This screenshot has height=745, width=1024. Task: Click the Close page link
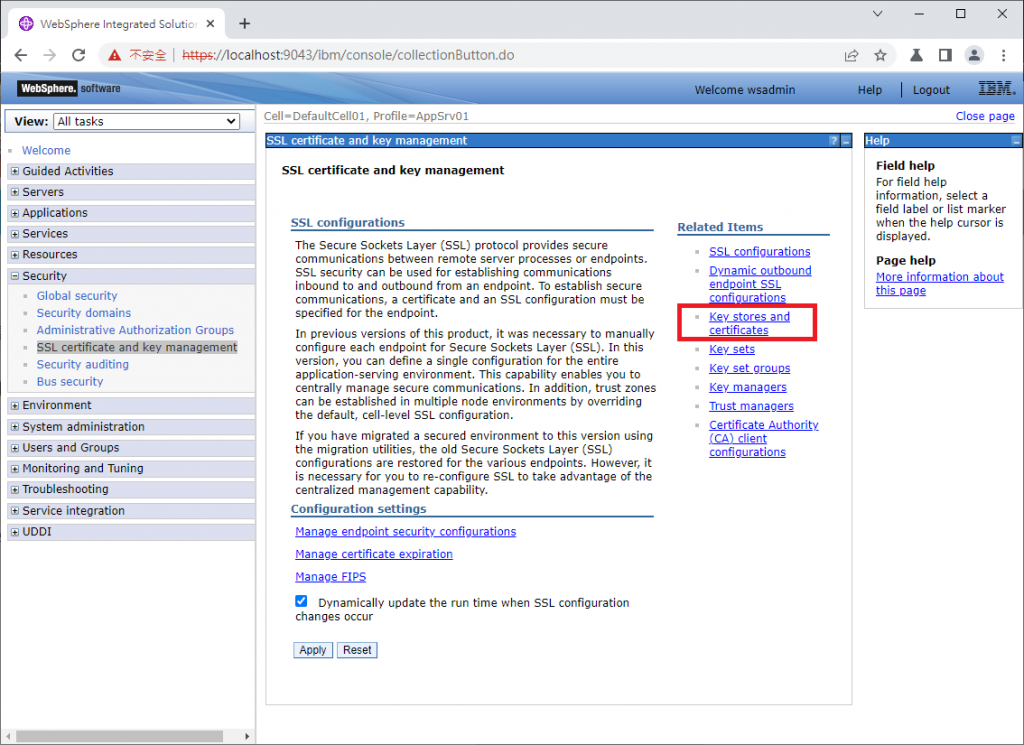coord(985,116)
